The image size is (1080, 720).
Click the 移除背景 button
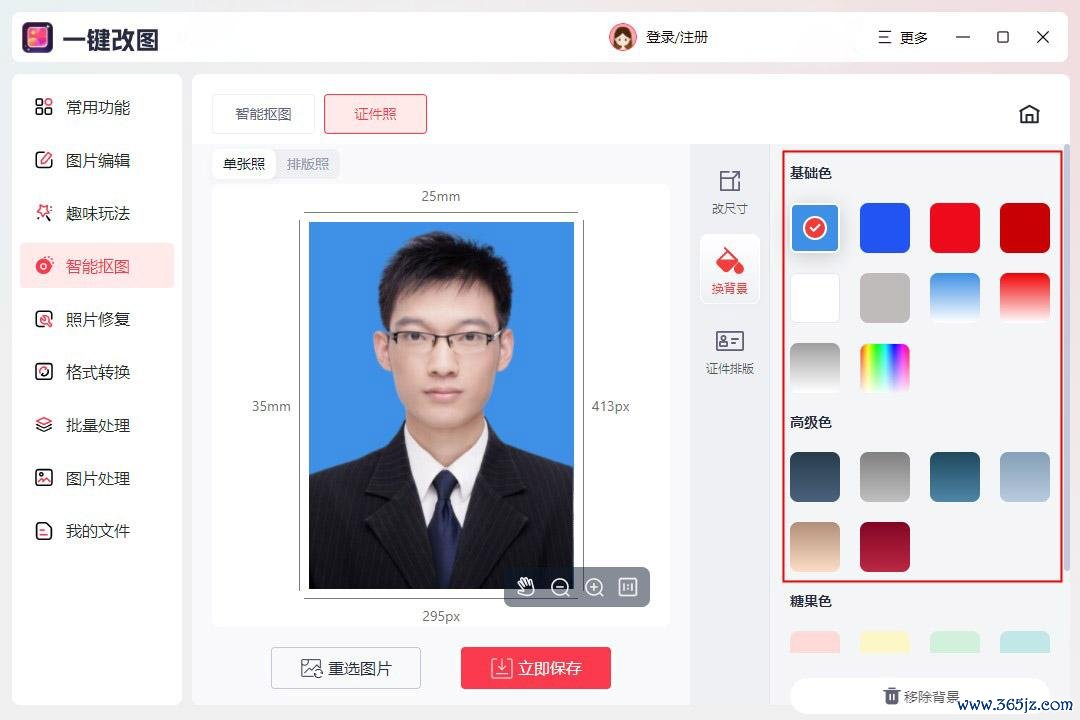click(920, 696)
